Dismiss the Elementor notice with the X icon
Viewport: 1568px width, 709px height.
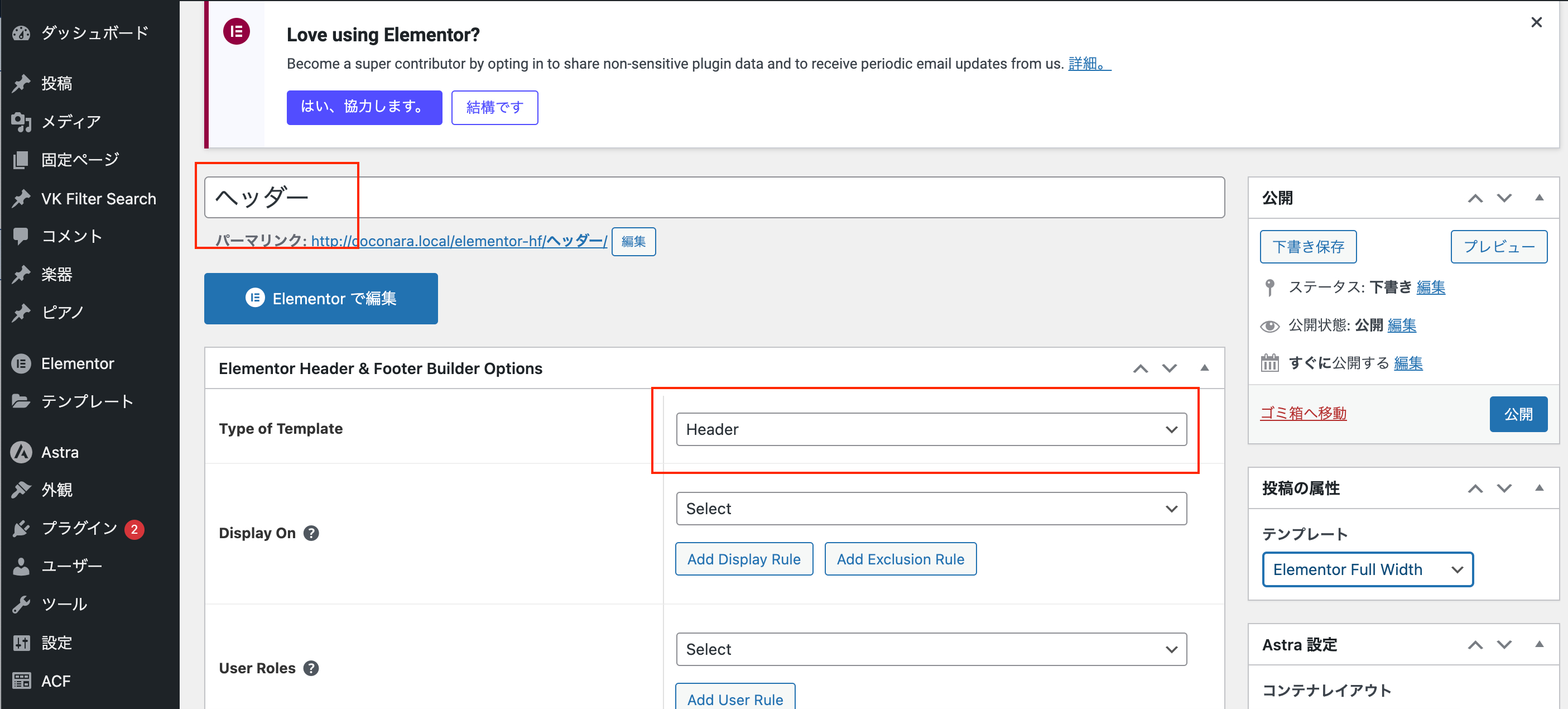(1536, 22)
